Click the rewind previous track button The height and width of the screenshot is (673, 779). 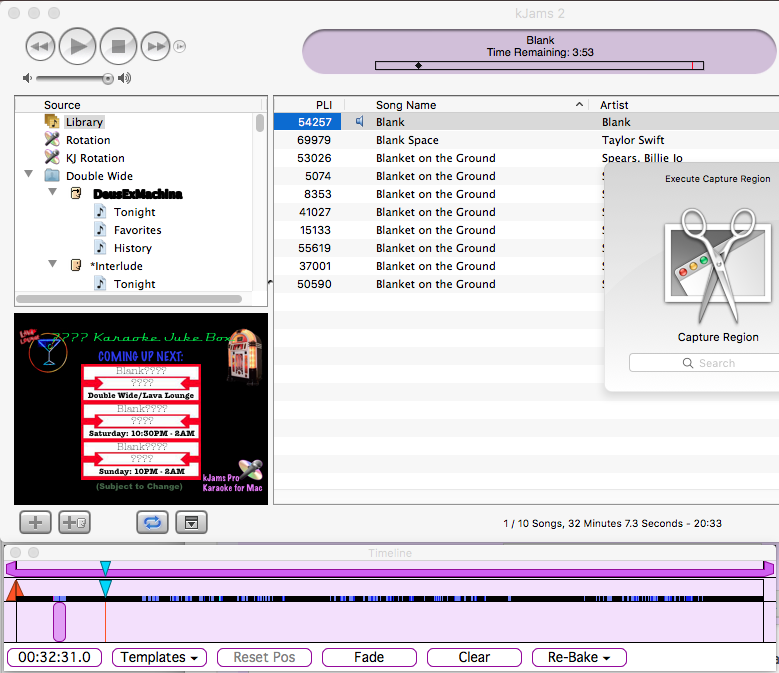click(x=39, y=46)
